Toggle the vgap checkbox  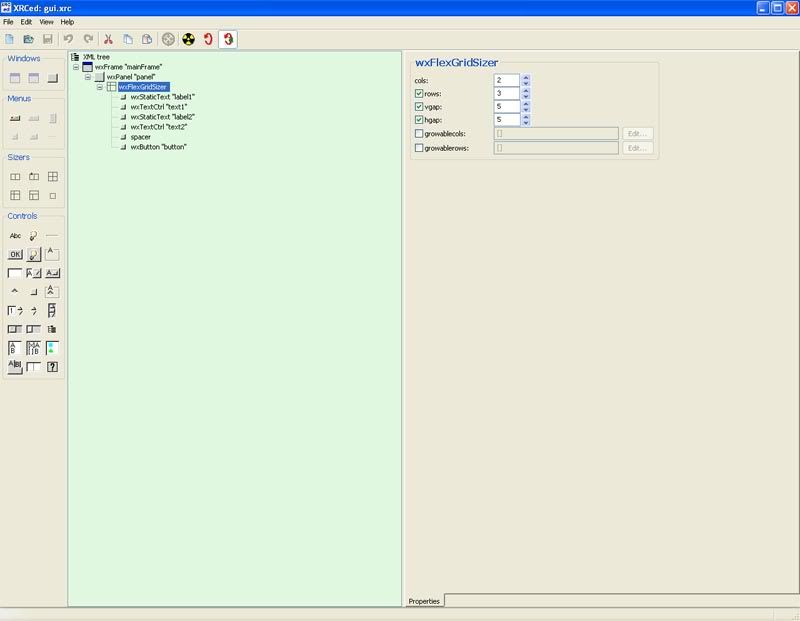[x=419, y=106]
